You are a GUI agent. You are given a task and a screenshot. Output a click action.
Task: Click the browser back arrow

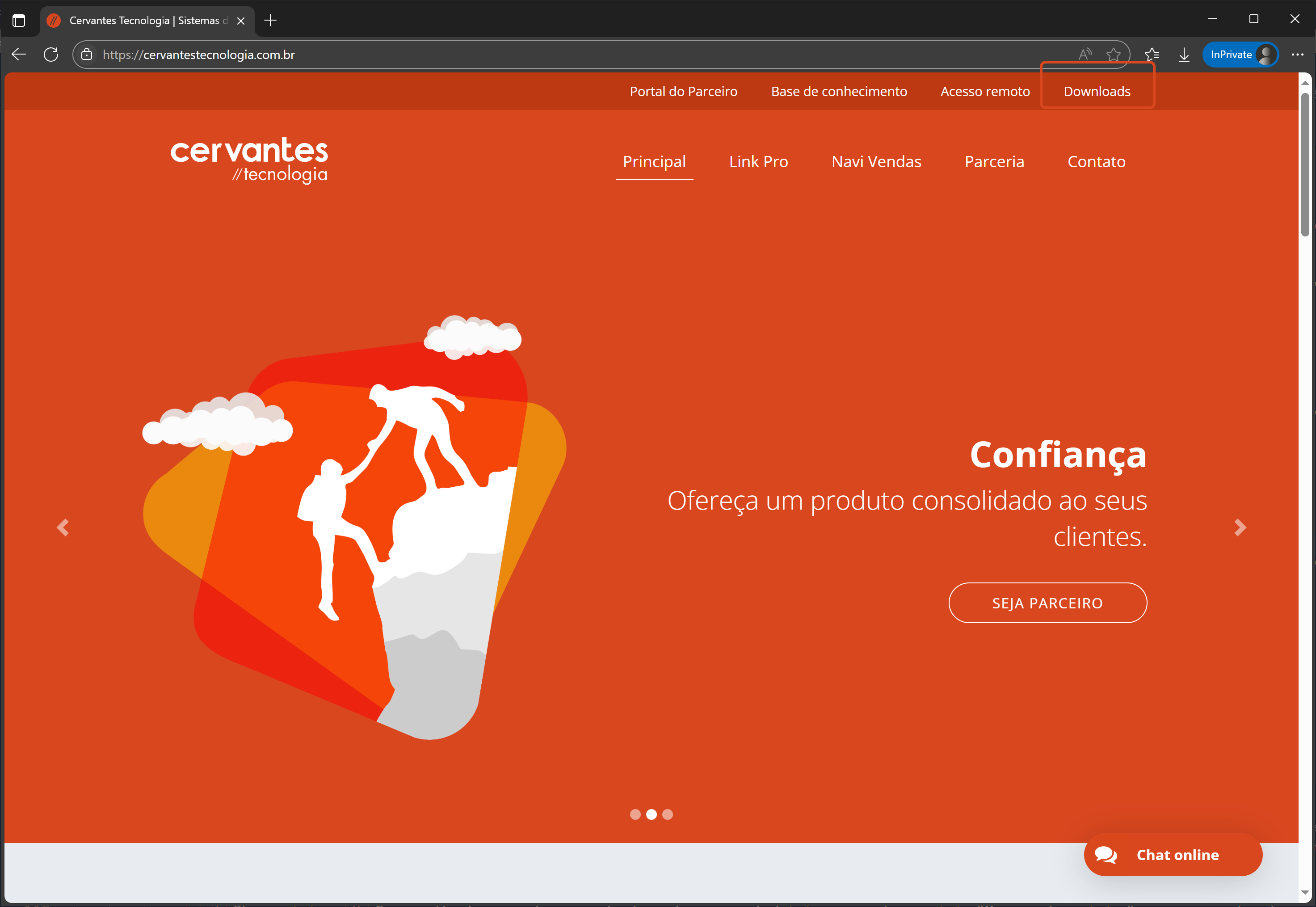pos(19,55)
